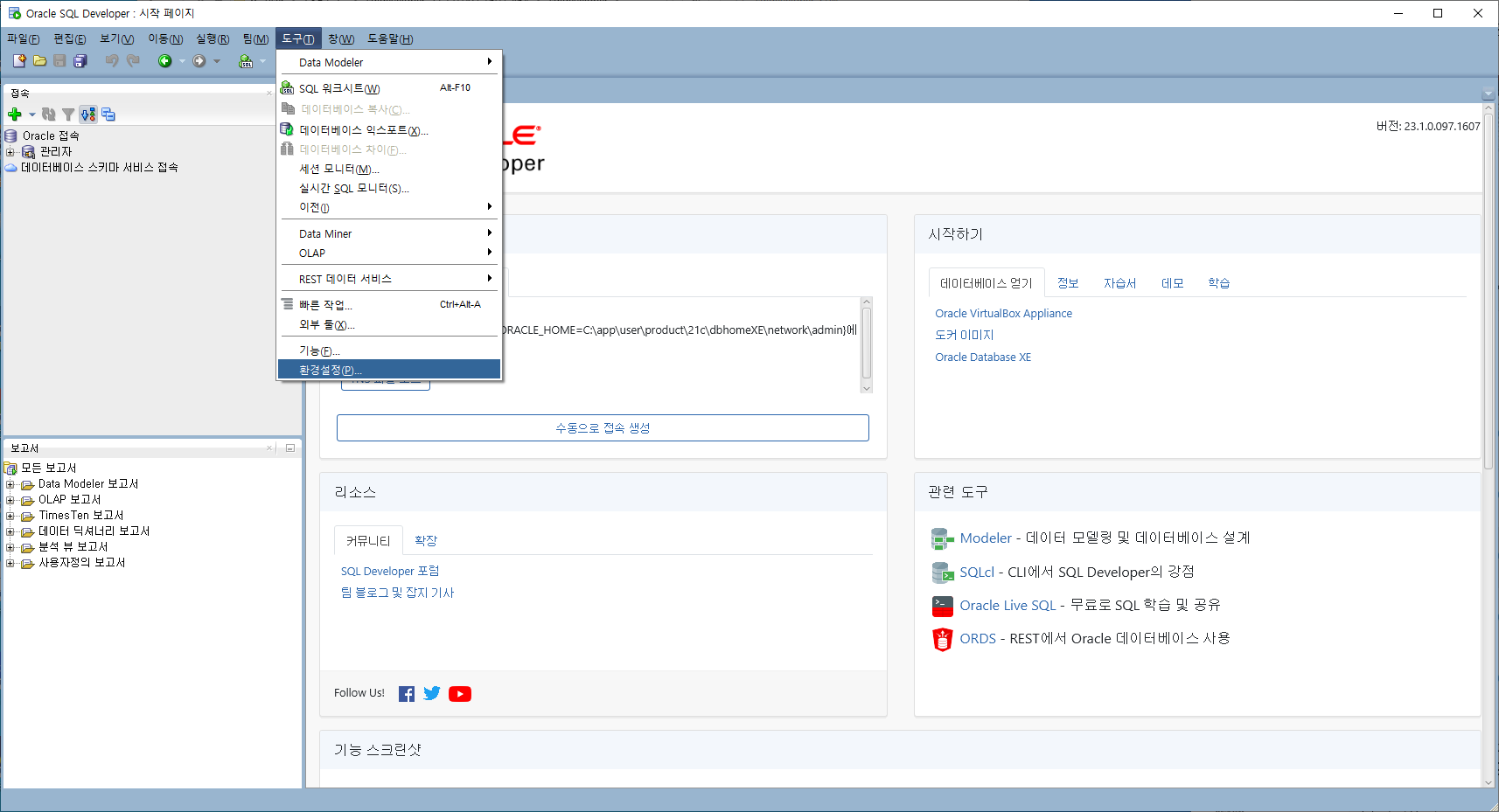Select 환경설정(P)... menu item
Screen dimensions: 1499x812
click(389, 370)
